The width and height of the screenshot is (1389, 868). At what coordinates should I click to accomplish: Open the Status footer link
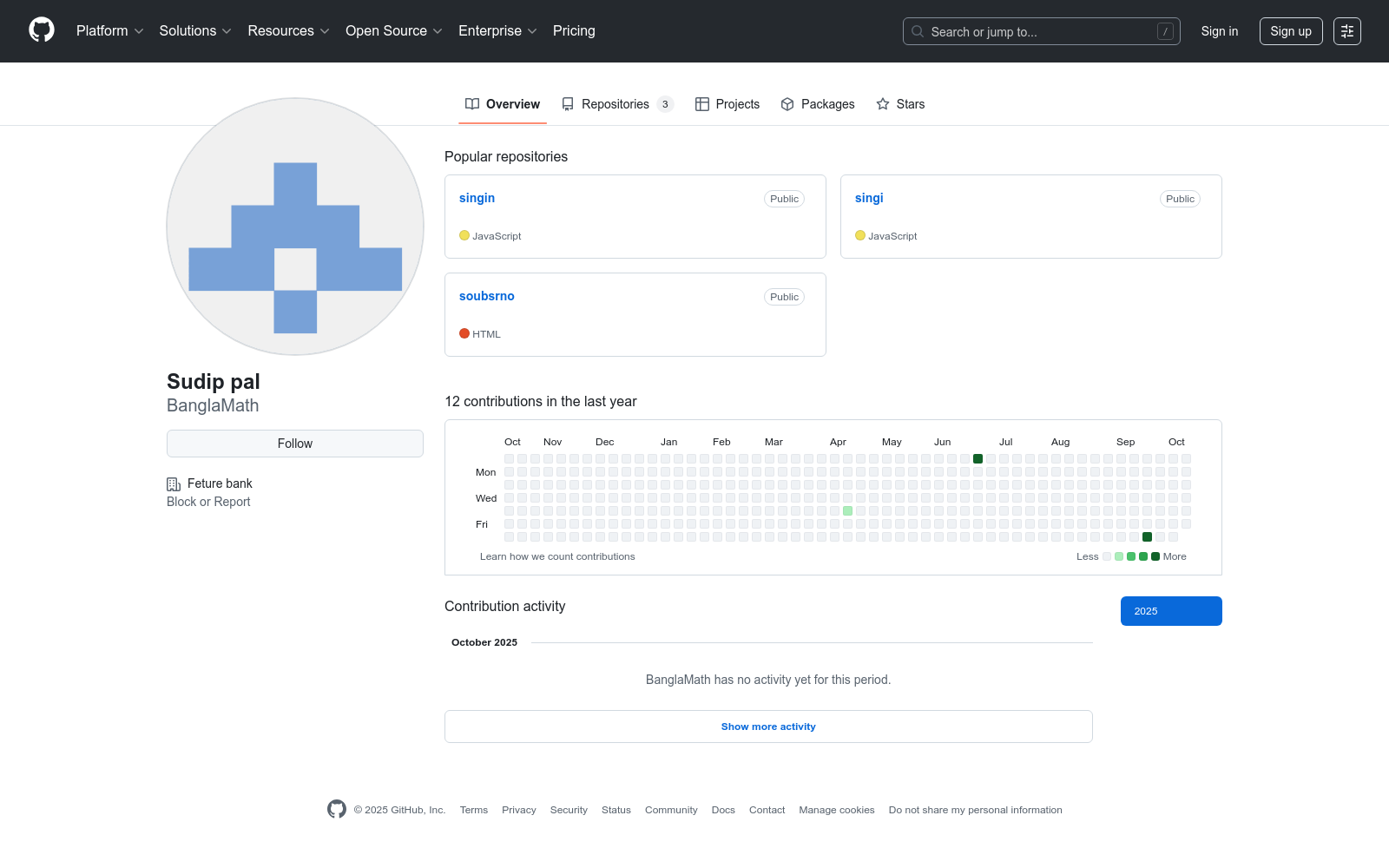(x=616, y=810)
